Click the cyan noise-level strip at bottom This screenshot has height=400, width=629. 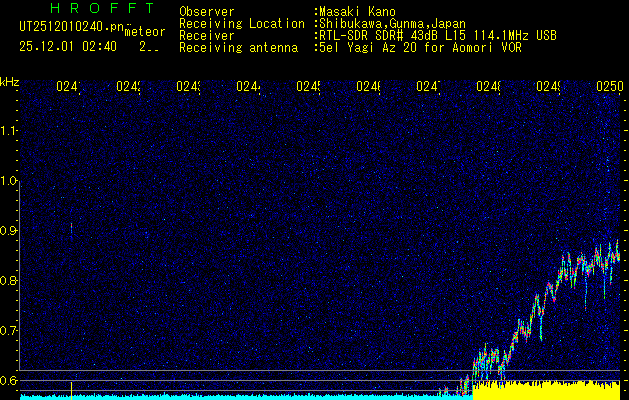250,396
